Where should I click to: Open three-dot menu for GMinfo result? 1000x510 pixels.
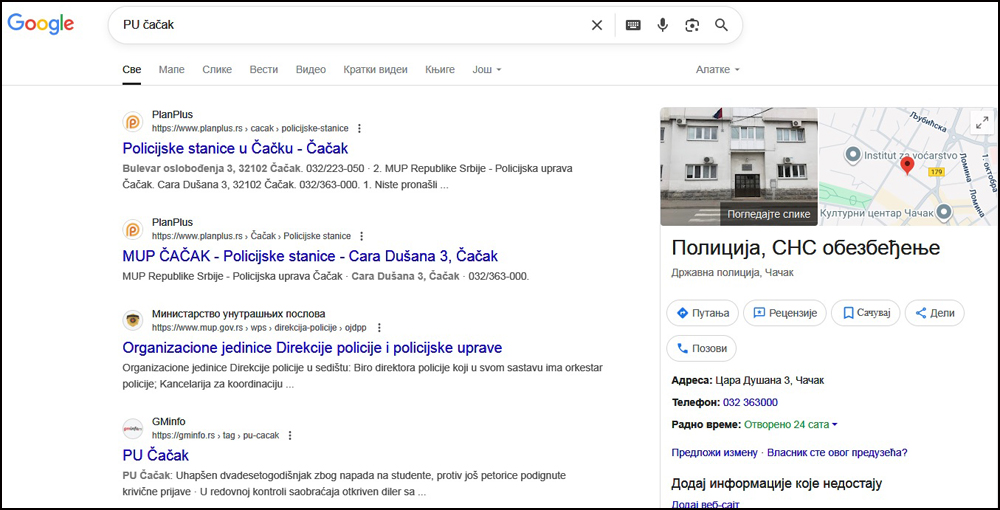click(x=290, y=435)
